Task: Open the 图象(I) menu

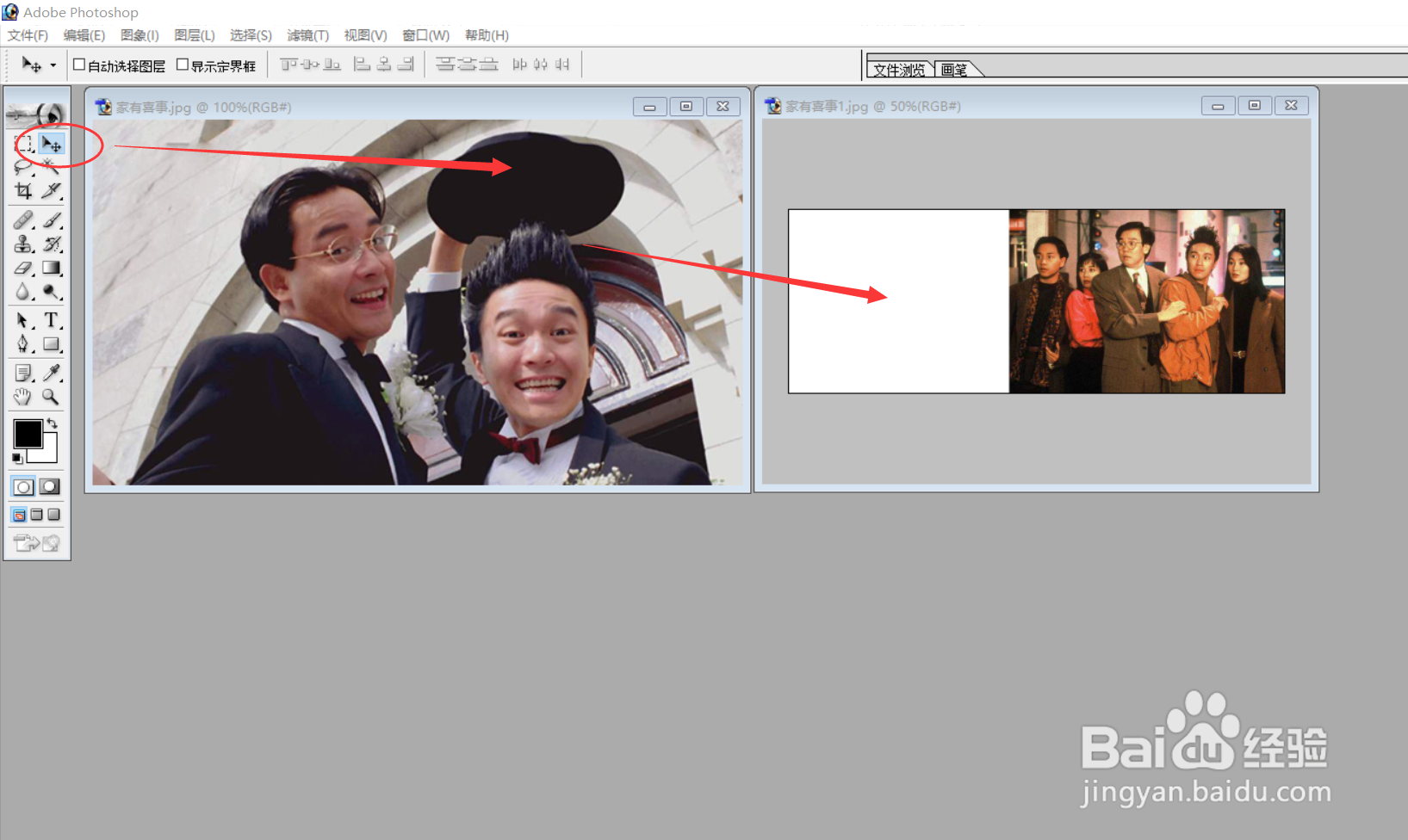Action: click(x=140, y=35)
